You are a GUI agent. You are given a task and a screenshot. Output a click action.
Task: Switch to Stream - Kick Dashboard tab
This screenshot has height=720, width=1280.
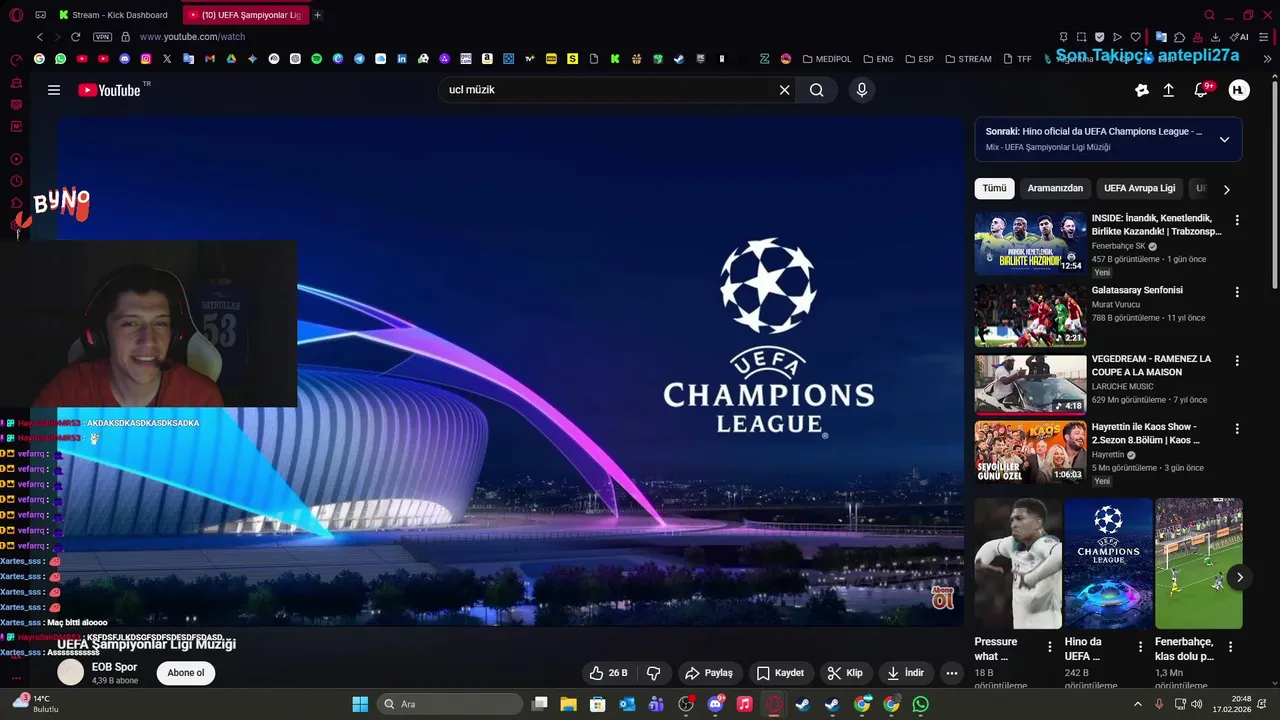[114, 15]
